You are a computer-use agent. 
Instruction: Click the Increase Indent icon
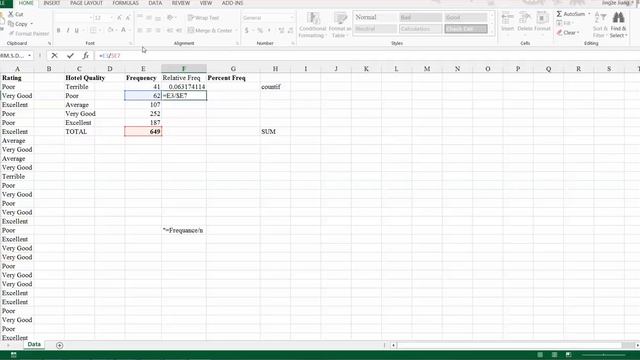click(179, 31)
